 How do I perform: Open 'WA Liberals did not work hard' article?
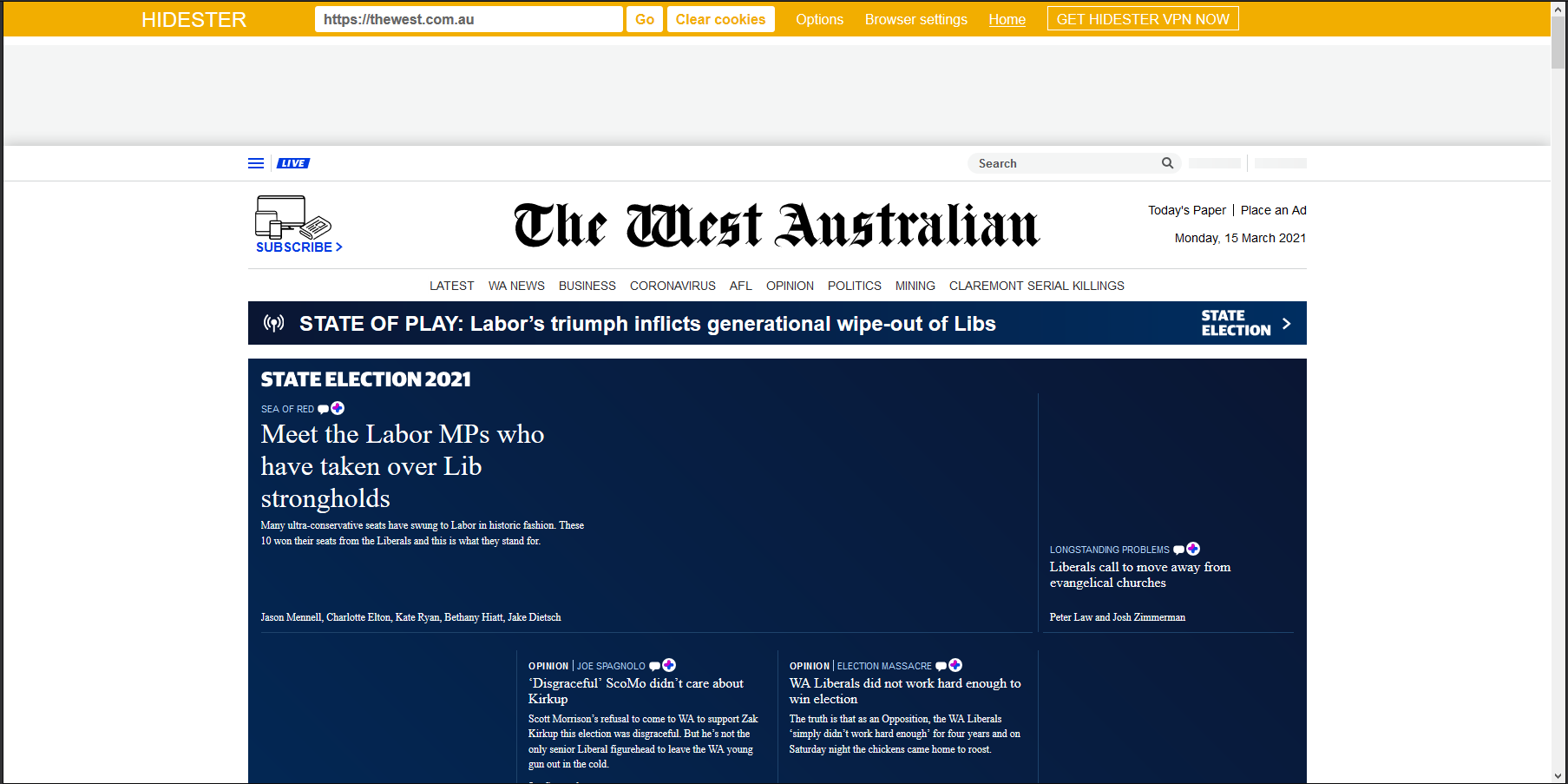(x=904, y=691)
